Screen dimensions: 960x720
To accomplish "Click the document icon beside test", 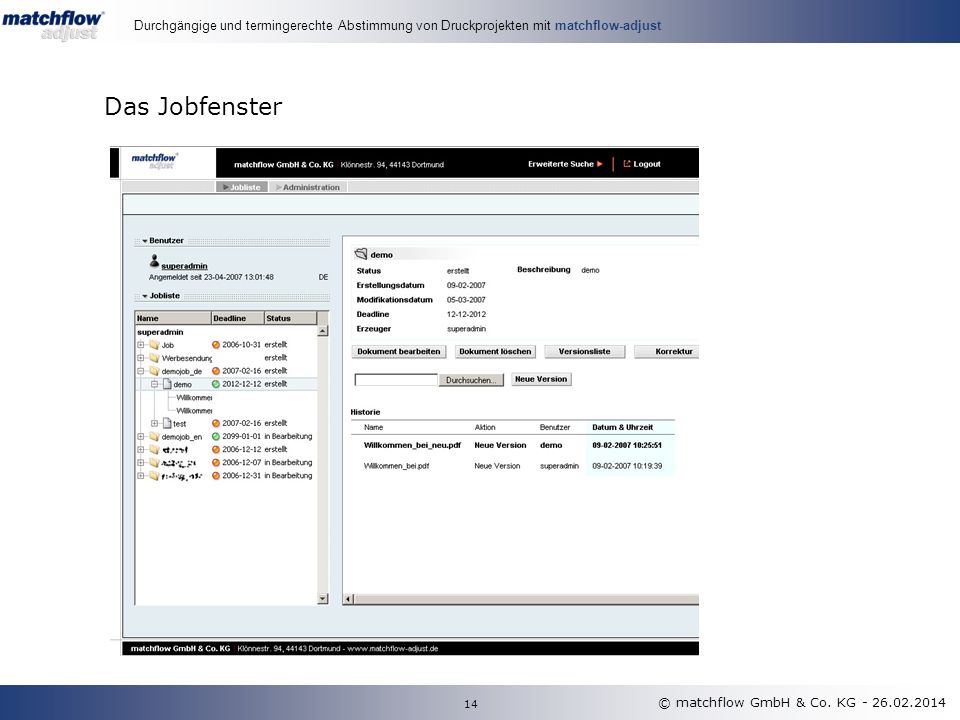I will pyautogui.click(x=167, y=423).
